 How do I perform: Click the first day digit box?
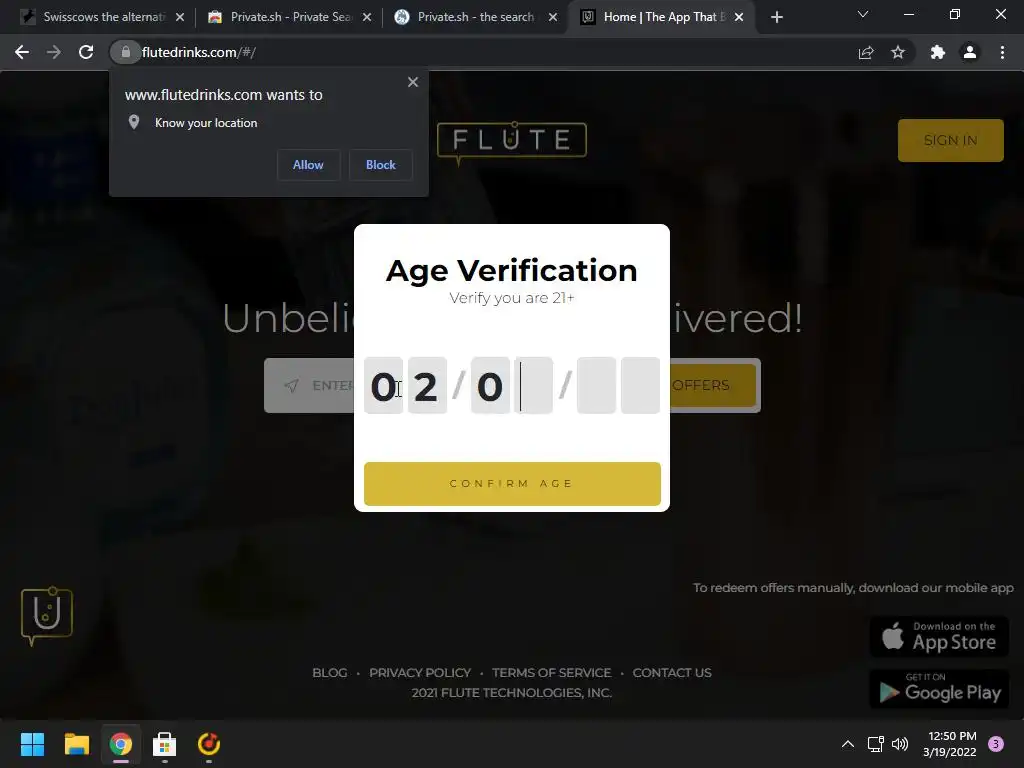pos(490,385)
